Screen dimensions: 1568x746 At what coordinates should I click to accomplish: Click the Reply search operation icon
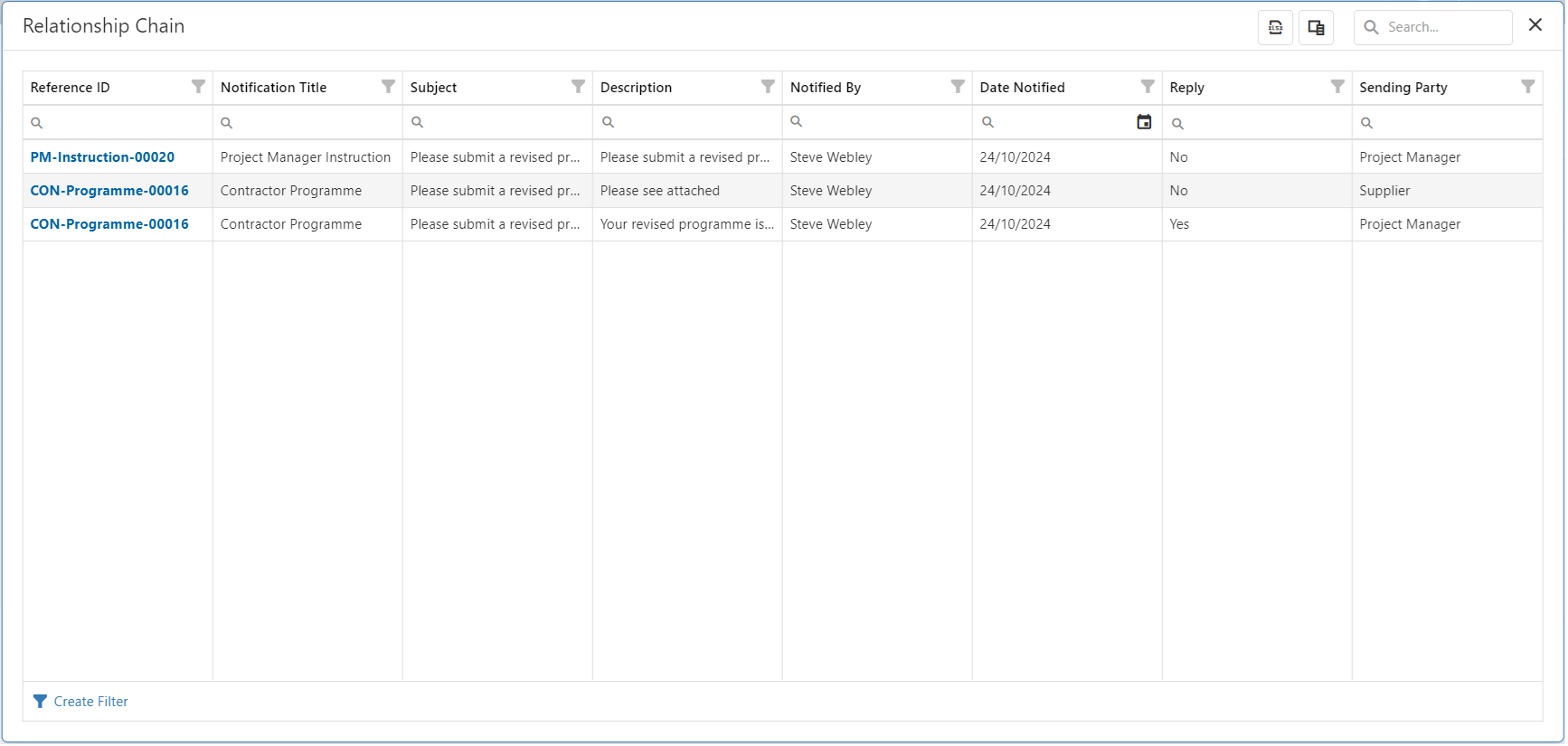[1177, 123]
